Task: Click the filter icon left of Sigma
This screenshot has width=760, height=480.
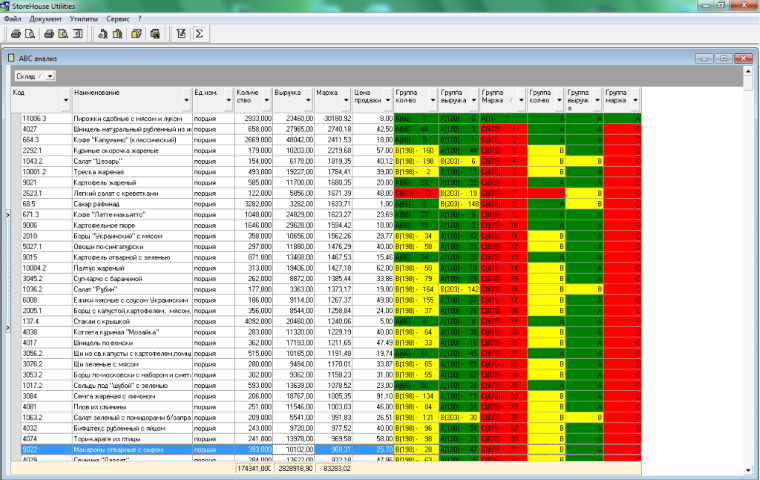Action: tap(181, 33)
